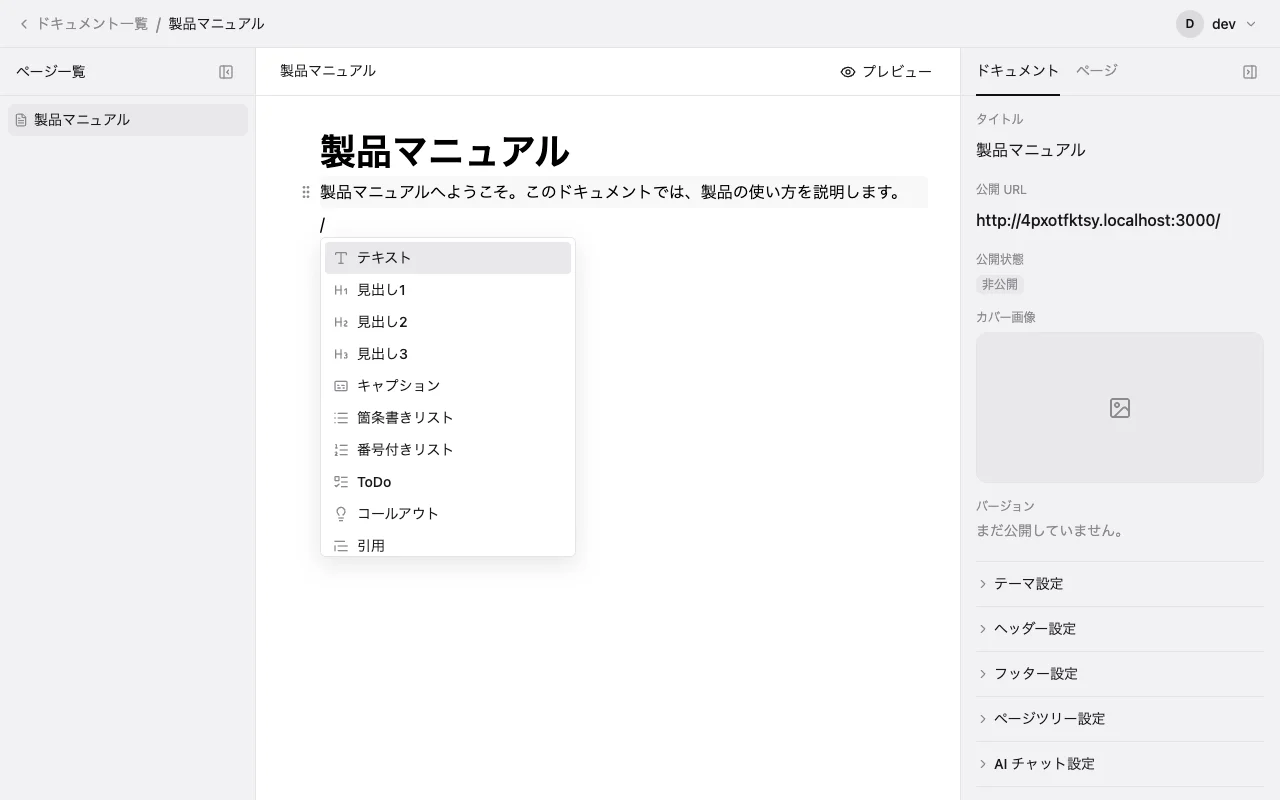This screenshot has width=1280, height=800.
Task: Click the まだ公開していません。 version text
Action: click(1052, 531)
